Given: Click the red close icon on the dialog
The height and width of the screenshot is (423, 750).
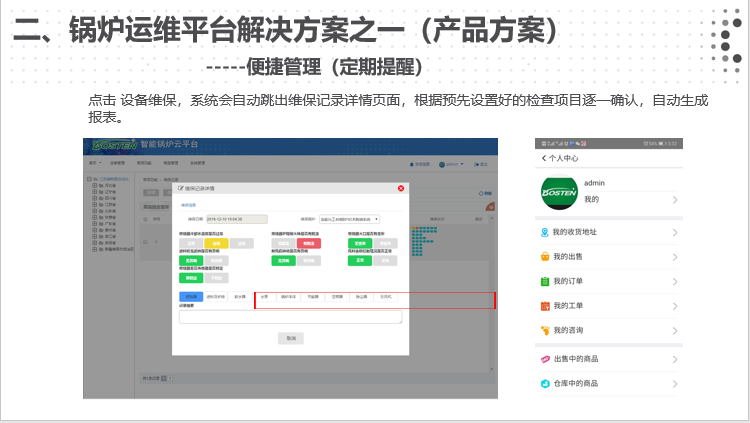Looking at the screenshot, I should point(401,188).
